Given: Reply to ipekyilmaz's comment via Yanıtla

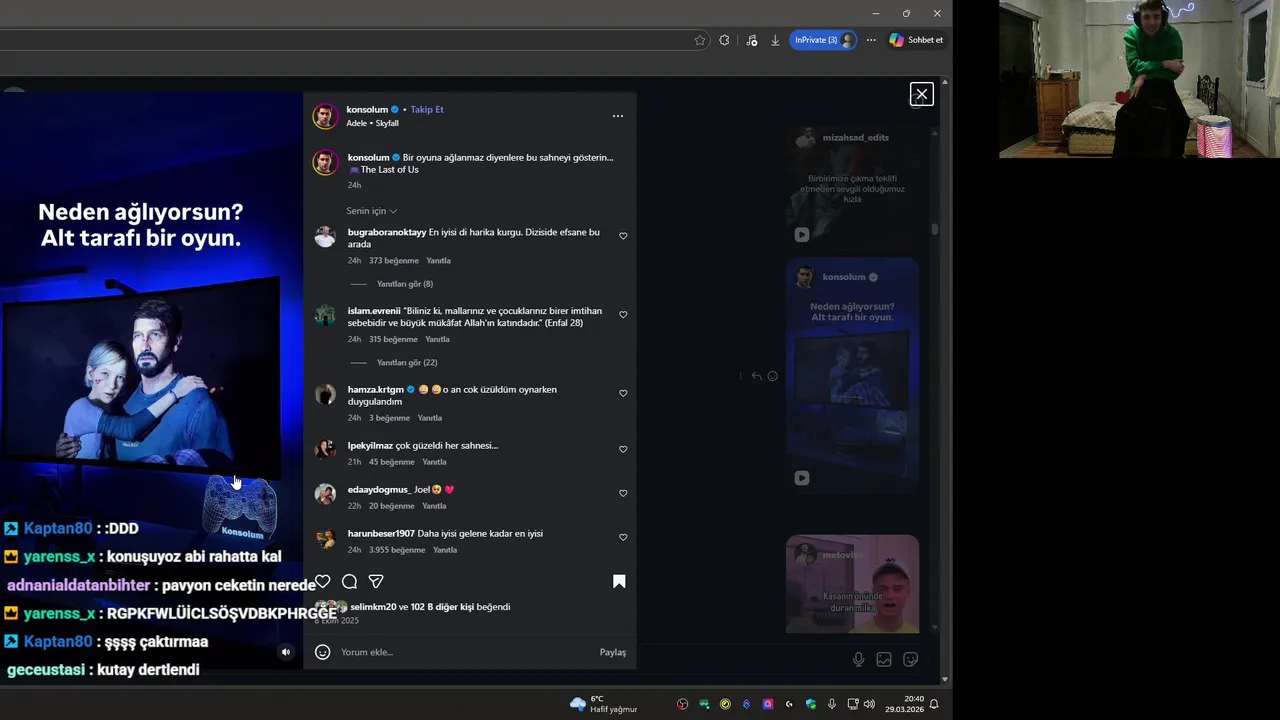Looking at the screenshot, I should 434,462.
